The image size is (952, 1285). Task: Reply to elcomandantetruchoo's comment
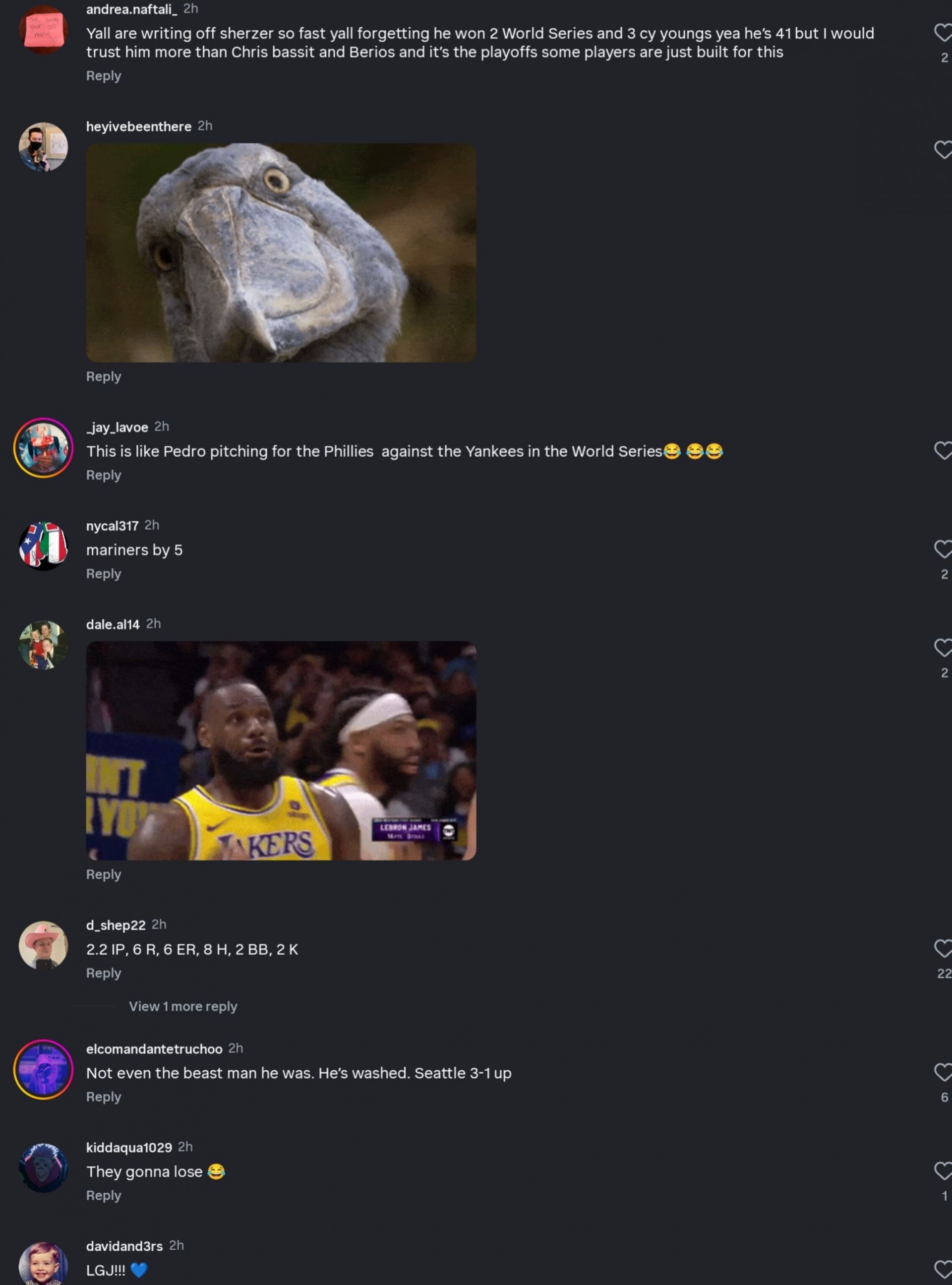pos(104,1097)
